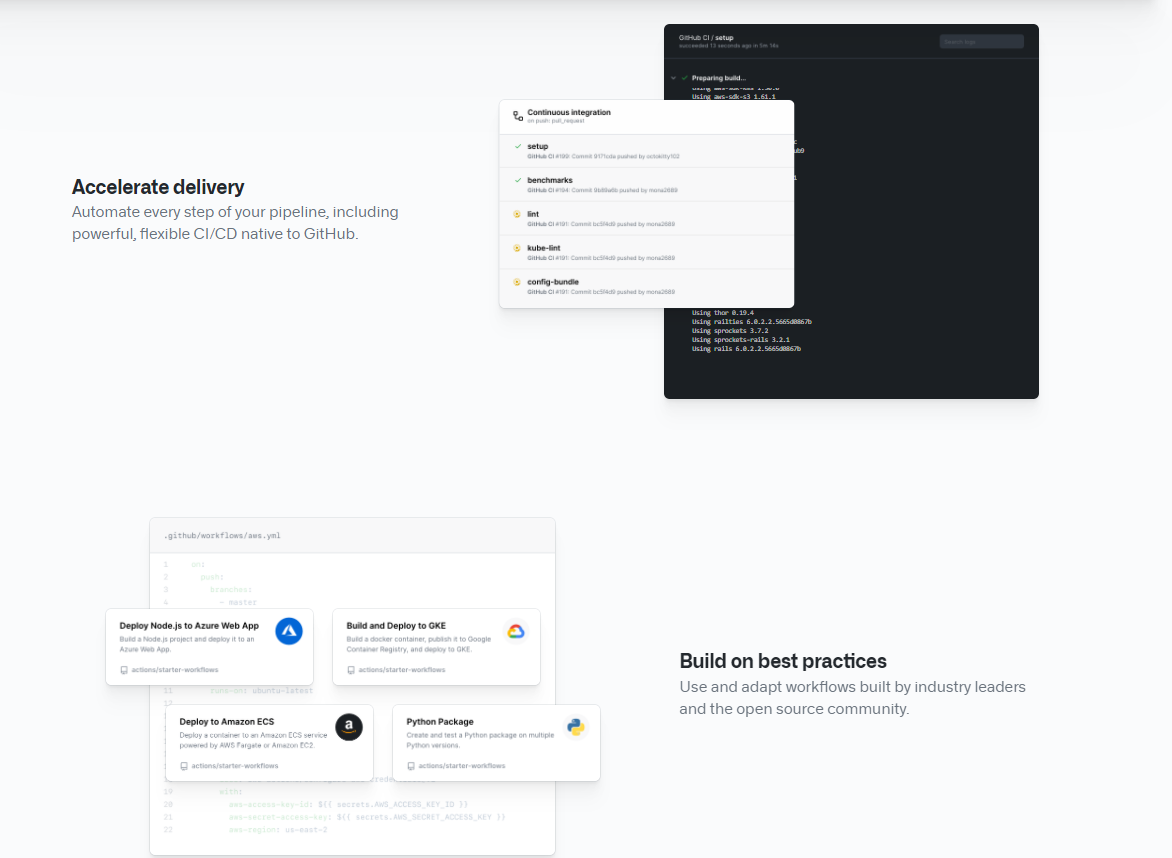Collapse the Preparing build log section chevron
Screen dimensions: 1172x858
673,78
